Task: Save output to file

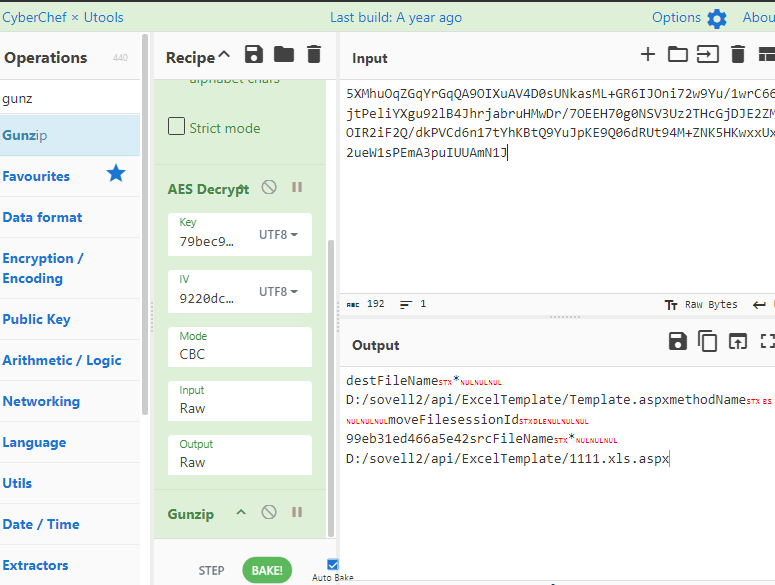Action: click(x=677, y=342)
